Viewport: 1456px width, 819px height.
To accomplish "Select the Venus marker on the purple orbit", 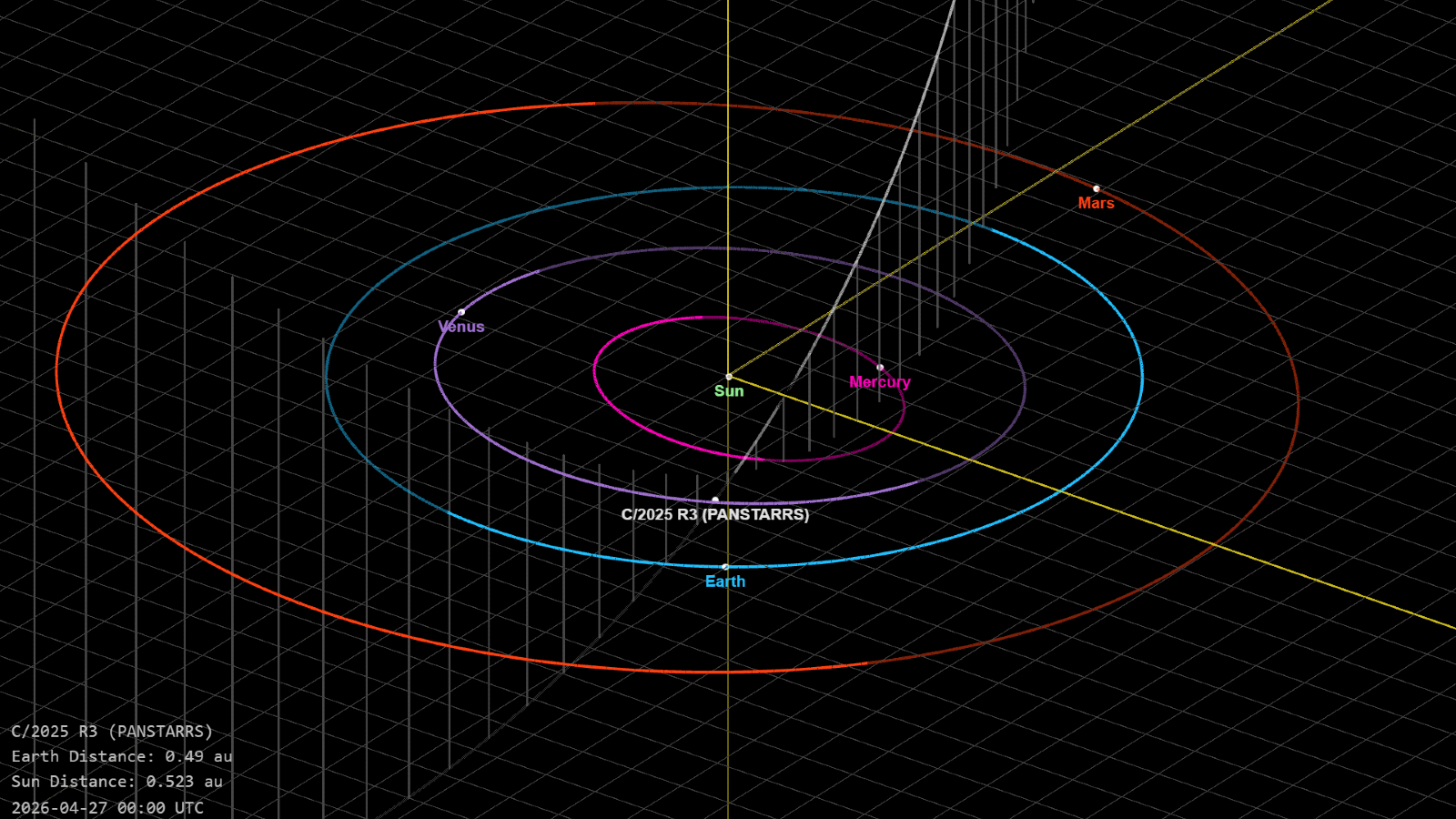I will (x=463, y=312).
